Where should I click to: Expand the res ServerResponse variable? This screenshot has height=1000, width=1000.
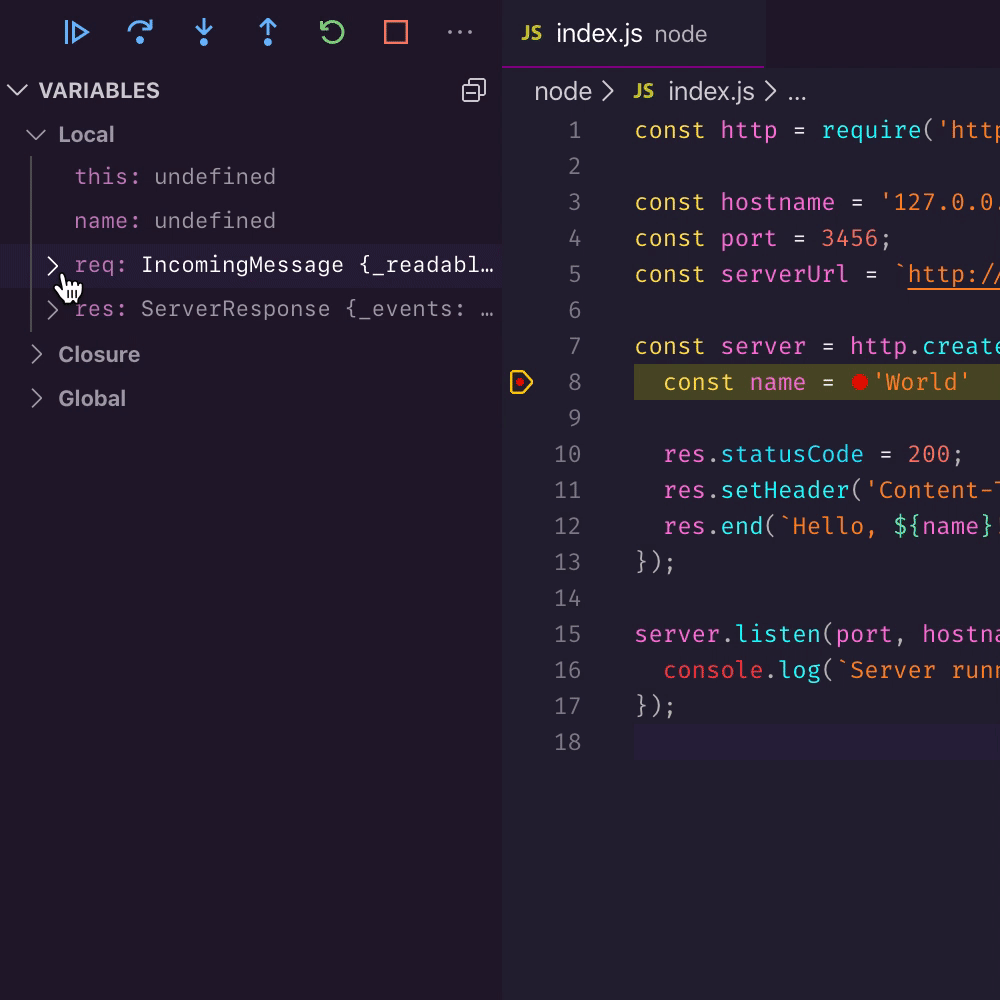pyautogui.click(x=53, y=310)
